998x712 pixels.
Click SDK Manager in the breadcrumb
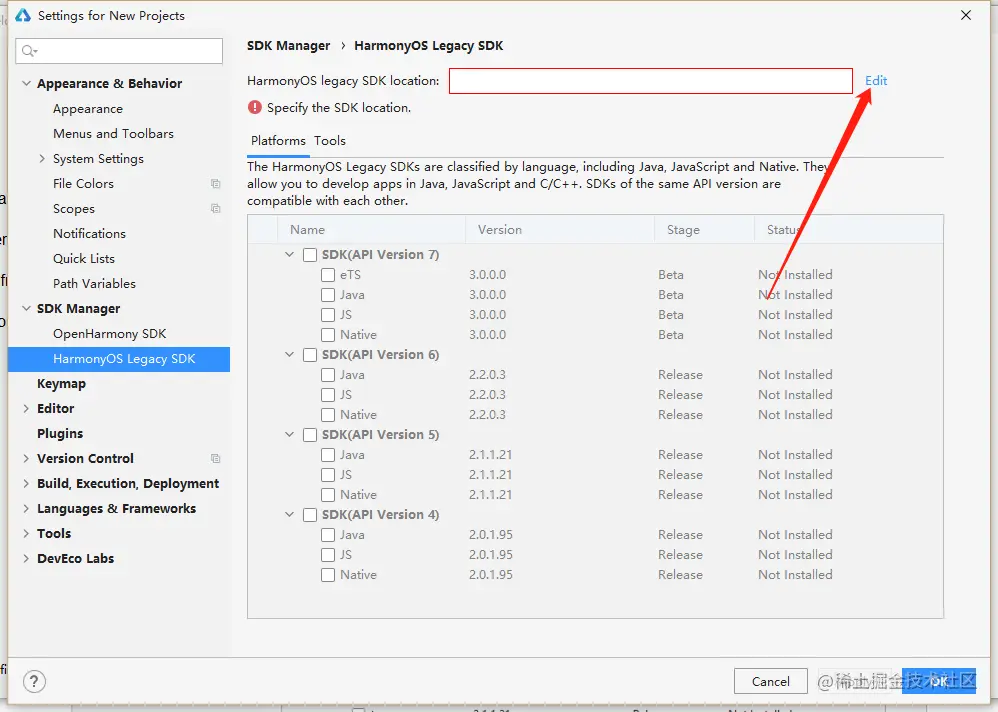pyautogui.click(x=288, y=46)
